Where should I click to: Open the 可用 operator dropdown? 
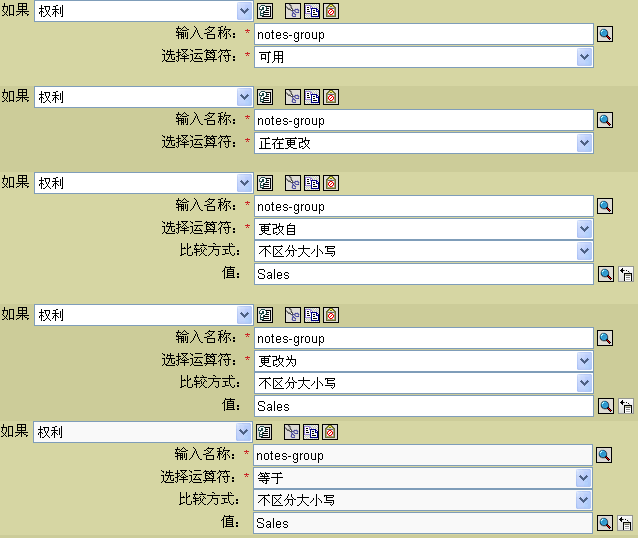(584, 57)
